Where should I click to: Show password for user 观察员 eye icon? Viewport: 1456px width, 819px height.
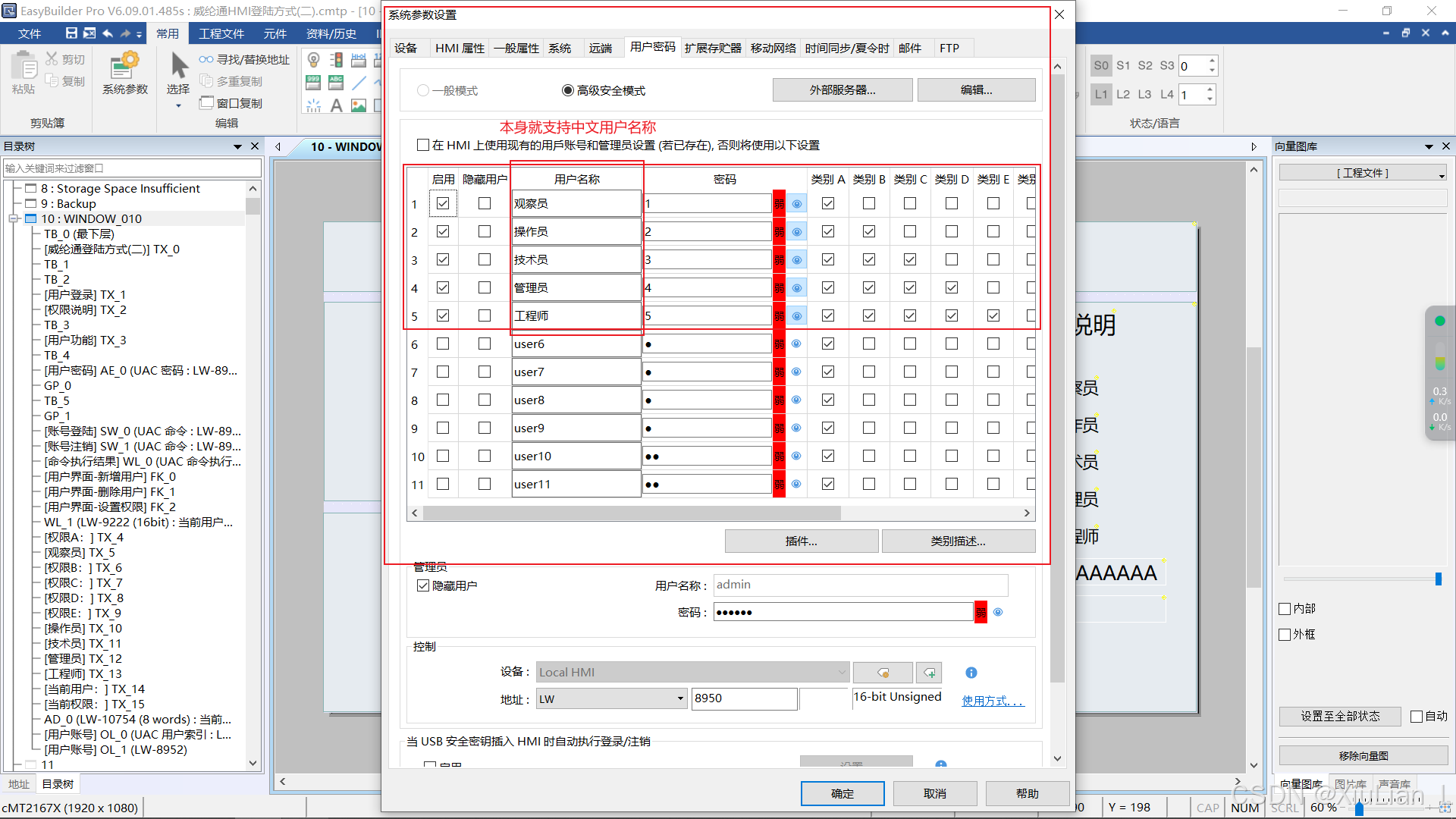pyautogui.click(x=796, y=204)
